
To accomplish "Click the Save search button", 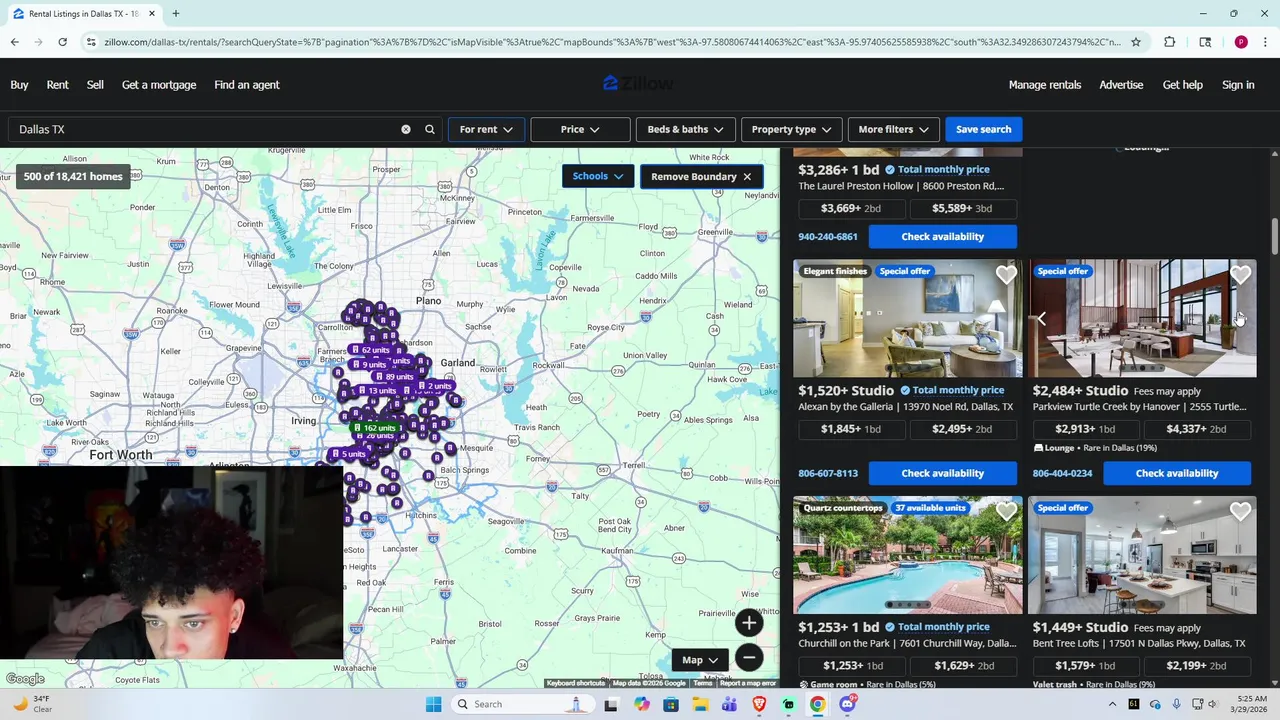I will tap(983, 129).
